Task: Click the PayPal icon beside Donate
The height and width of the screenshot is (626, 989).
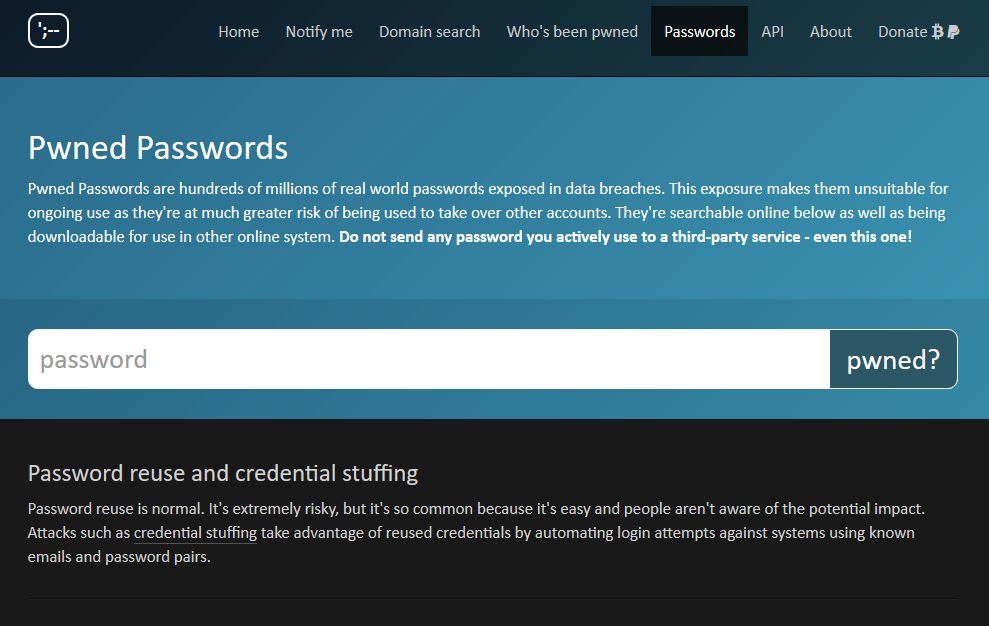Action: [953, 32]
